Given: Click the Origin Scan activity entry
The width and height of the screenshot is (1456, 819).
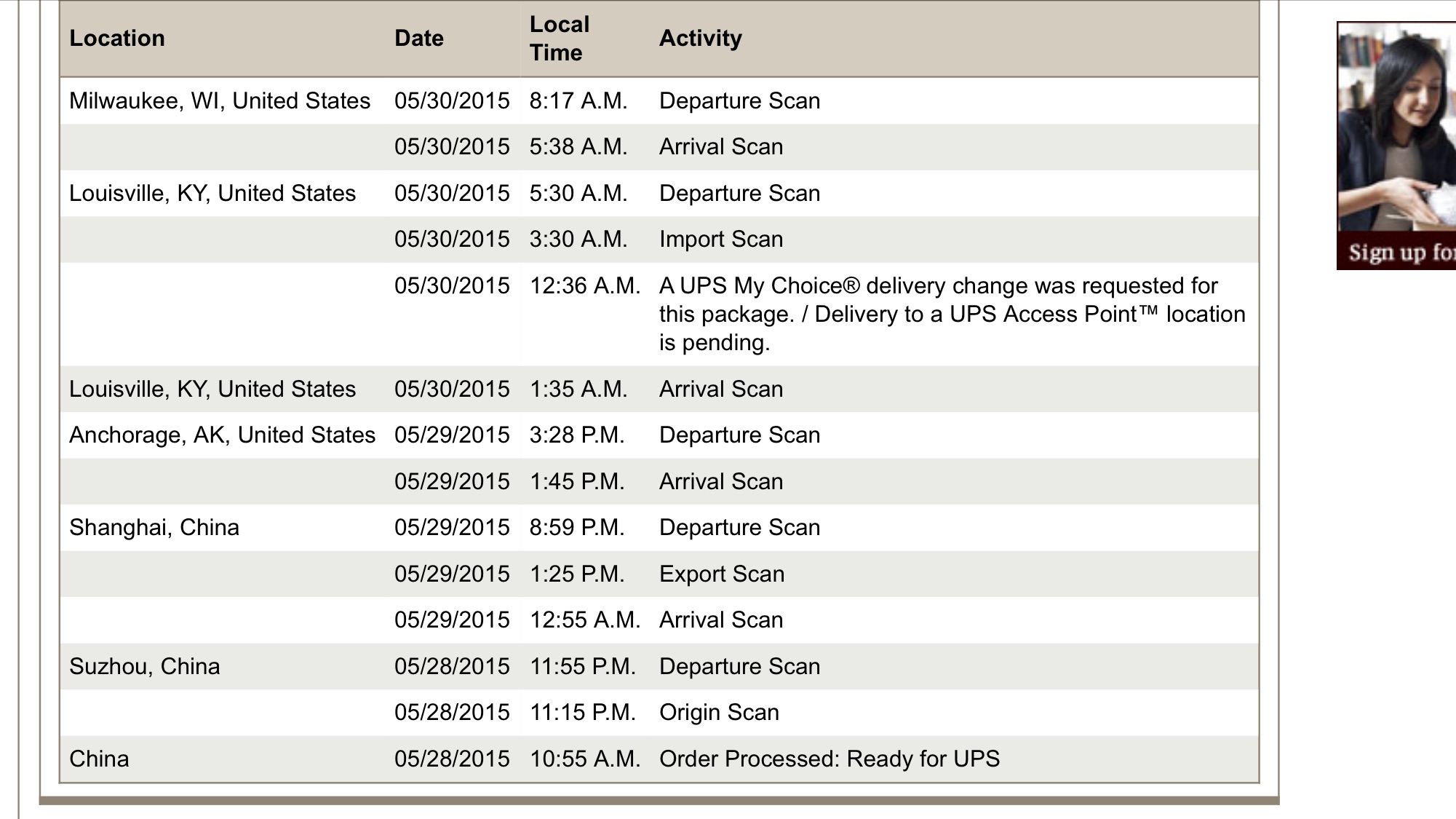Looking at the screenshot, I should tap(719, 713).
